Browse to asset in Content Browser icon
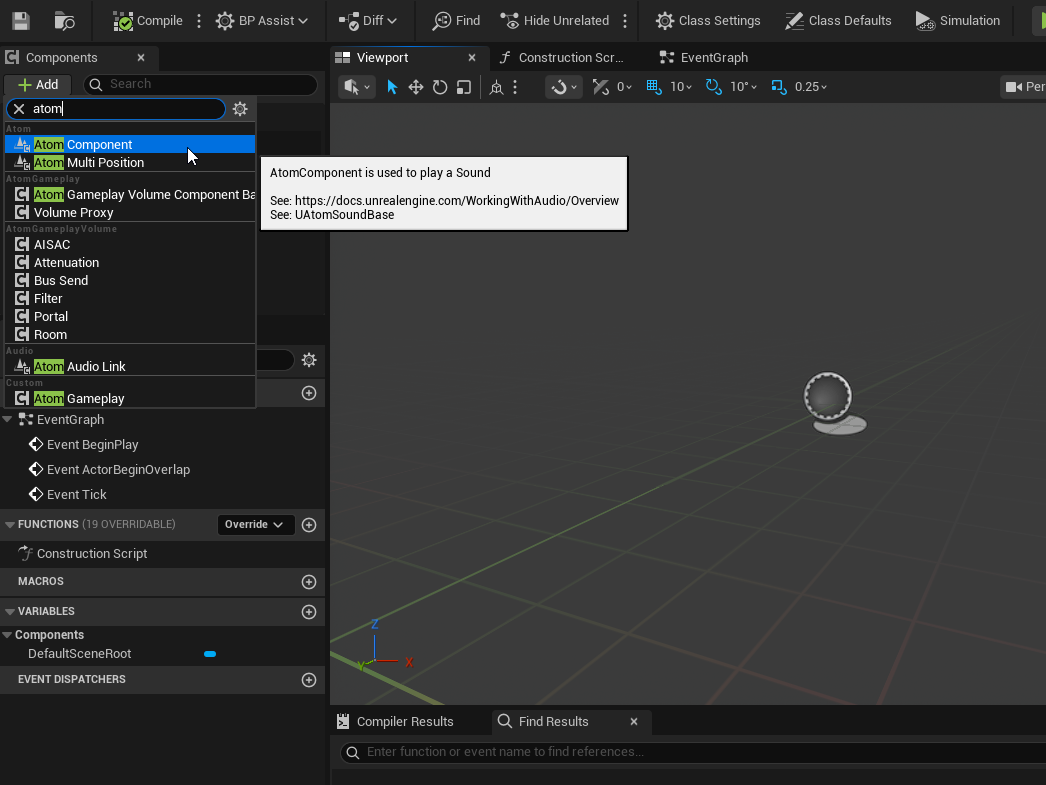 tap(64, 21)
